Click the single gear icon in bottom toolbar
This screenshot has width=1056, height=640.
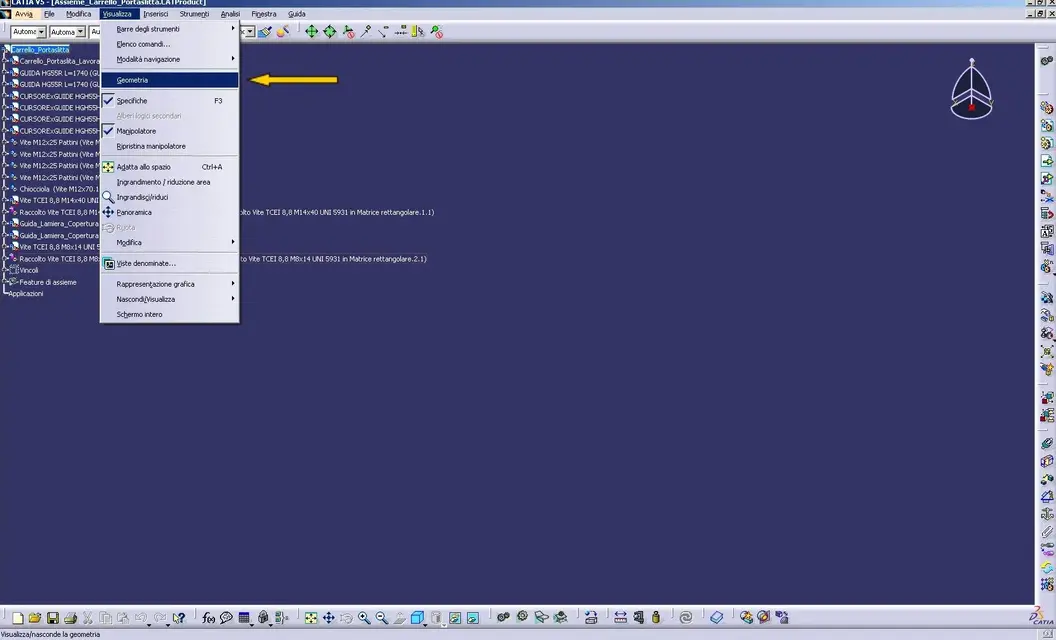point(522,617)
